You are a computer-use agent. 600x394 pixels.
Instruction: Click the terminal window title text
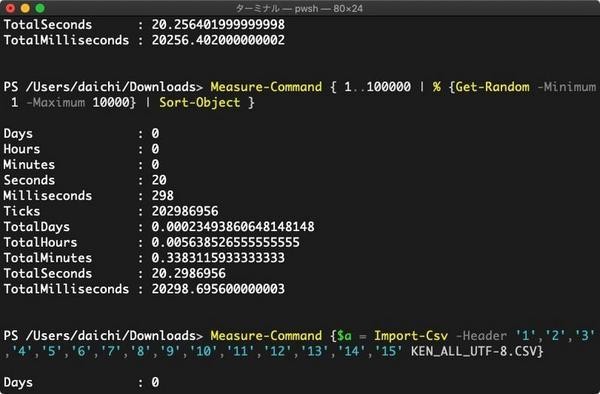click(299, 8)
